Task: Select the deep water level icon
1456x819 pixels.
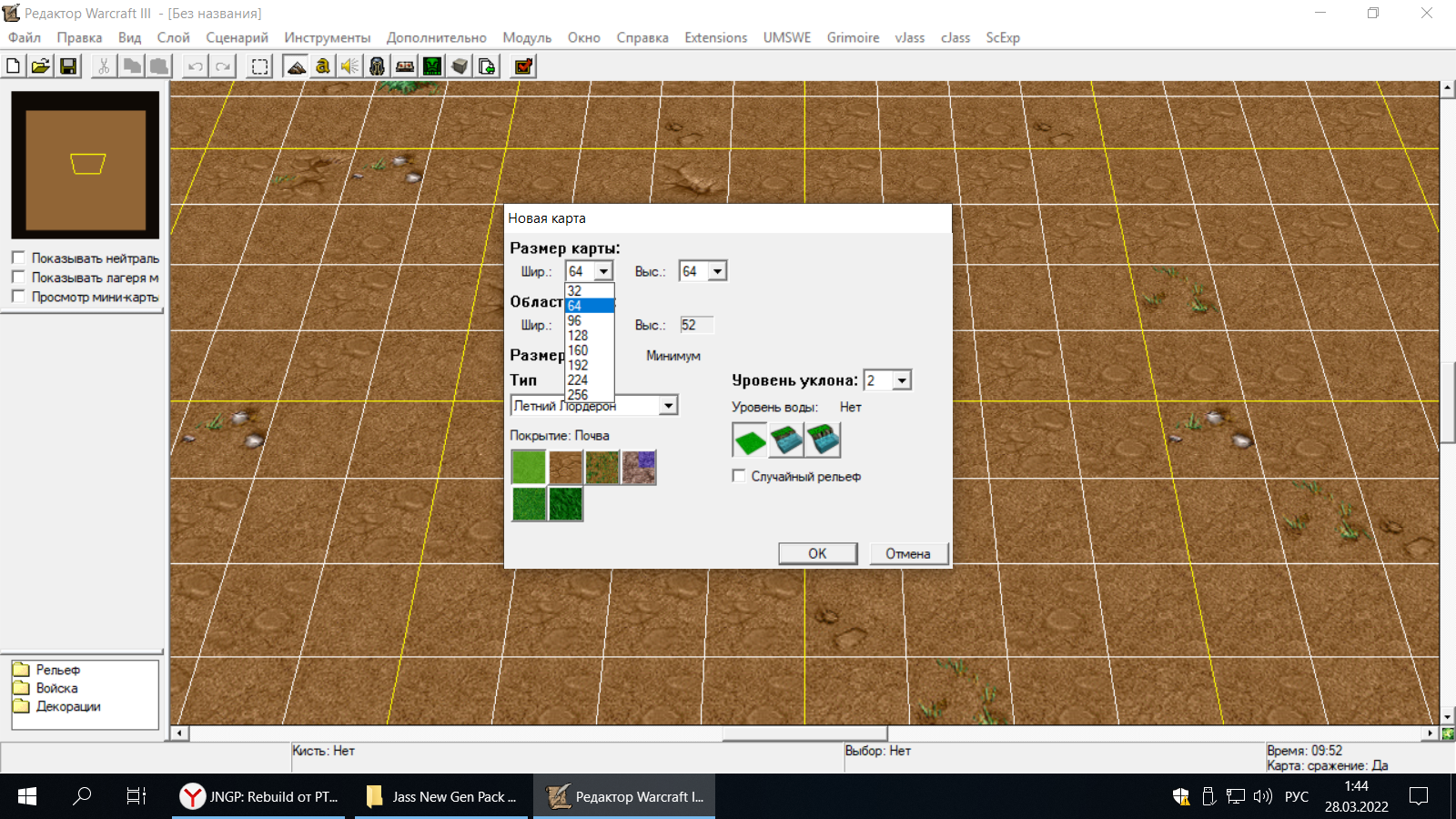Action: coord(823,440)
